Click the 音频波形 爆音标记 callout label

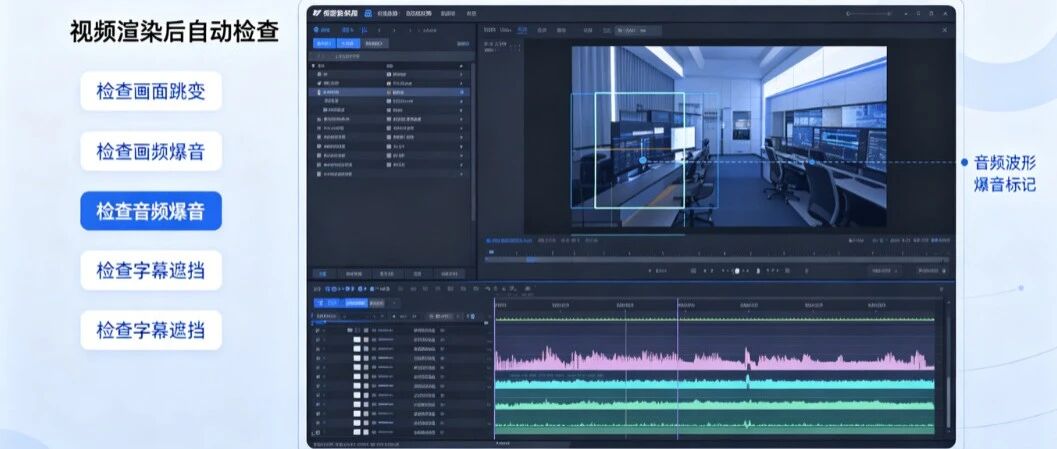click(x=1004, y=173)
